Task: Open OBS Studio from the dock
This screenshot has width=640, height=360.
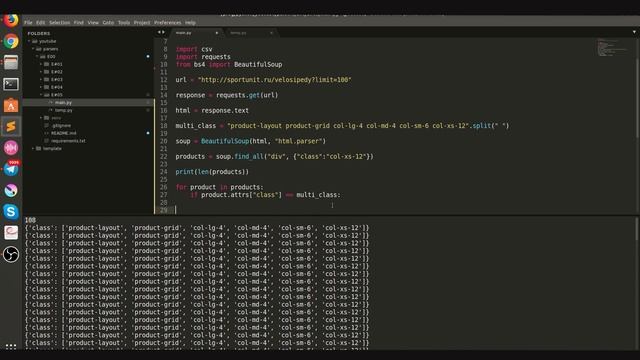Action: 11,254
